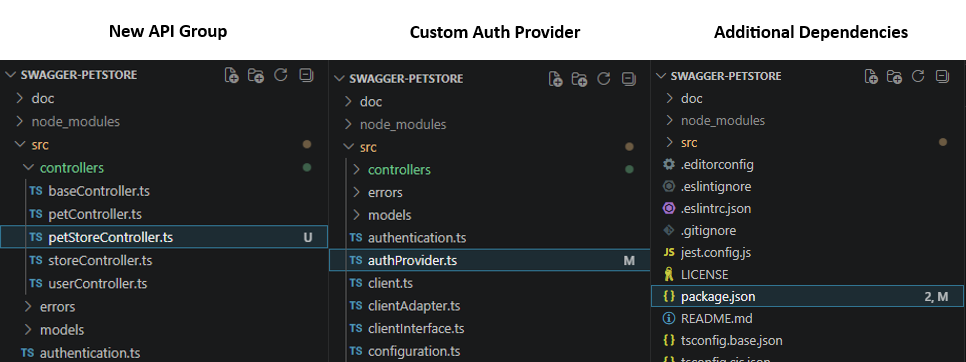
Task: Expand node_modules in left panel
Action: 20,121
